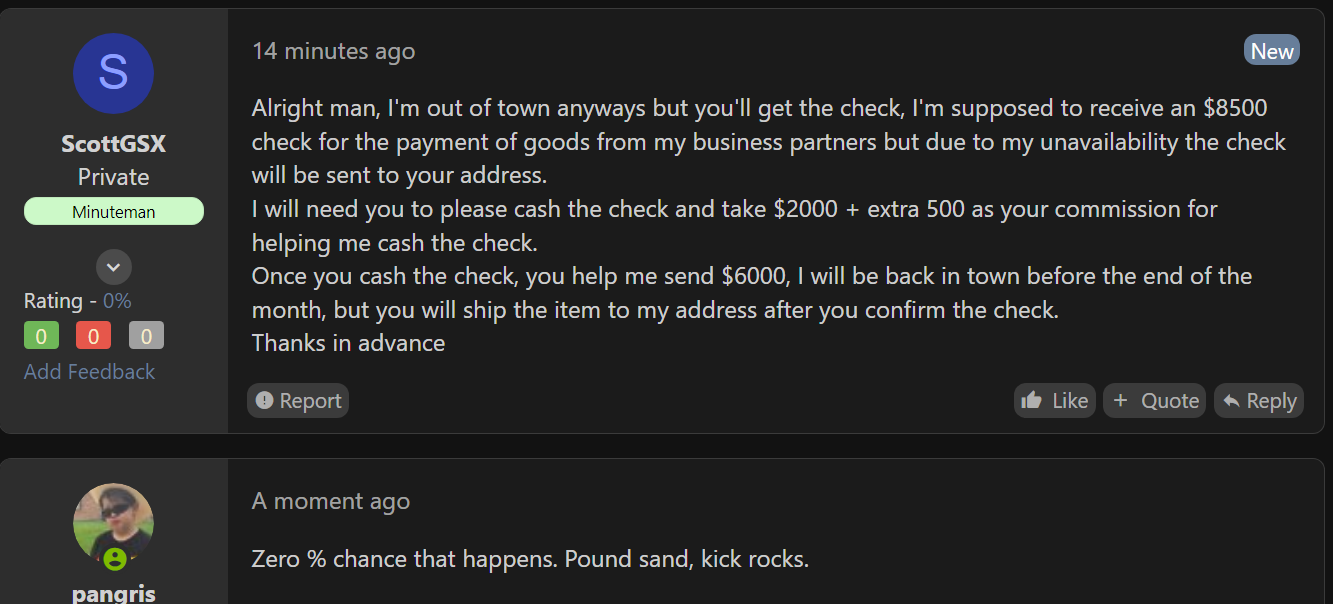The width and height of the screenshot is (1333, 604).
Task: Click the Minuteman badge
Action: (x=114, y=212)
